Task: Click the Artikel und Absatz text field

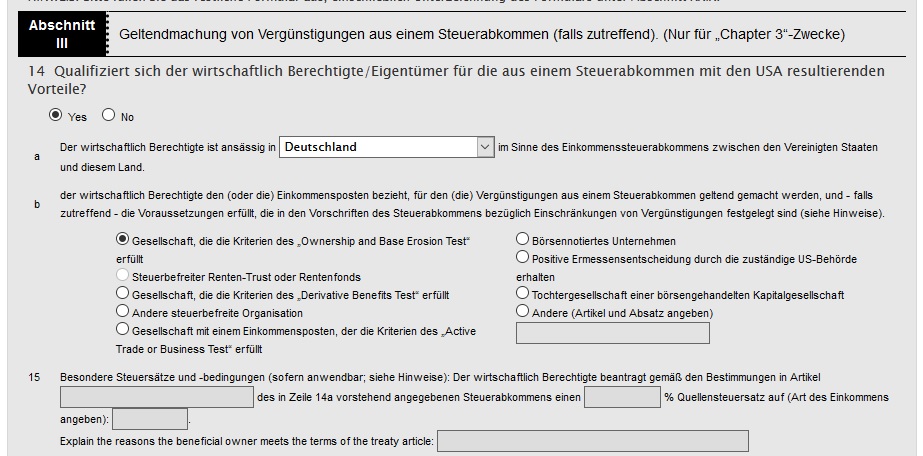Action: click(x=613, y=333)
